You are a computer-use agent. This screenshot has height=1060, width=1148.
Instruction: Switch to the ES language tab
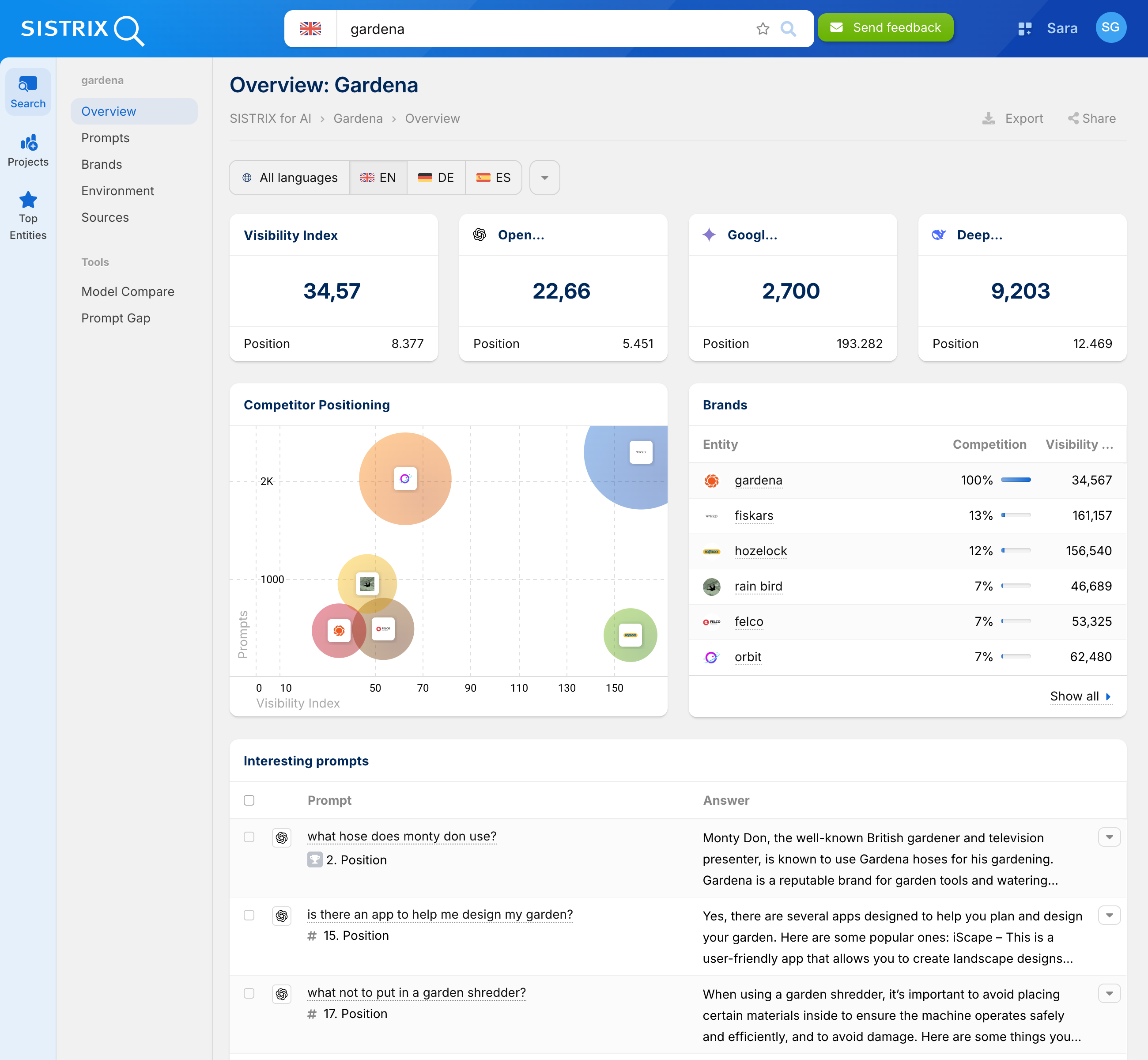click(493, 177)
